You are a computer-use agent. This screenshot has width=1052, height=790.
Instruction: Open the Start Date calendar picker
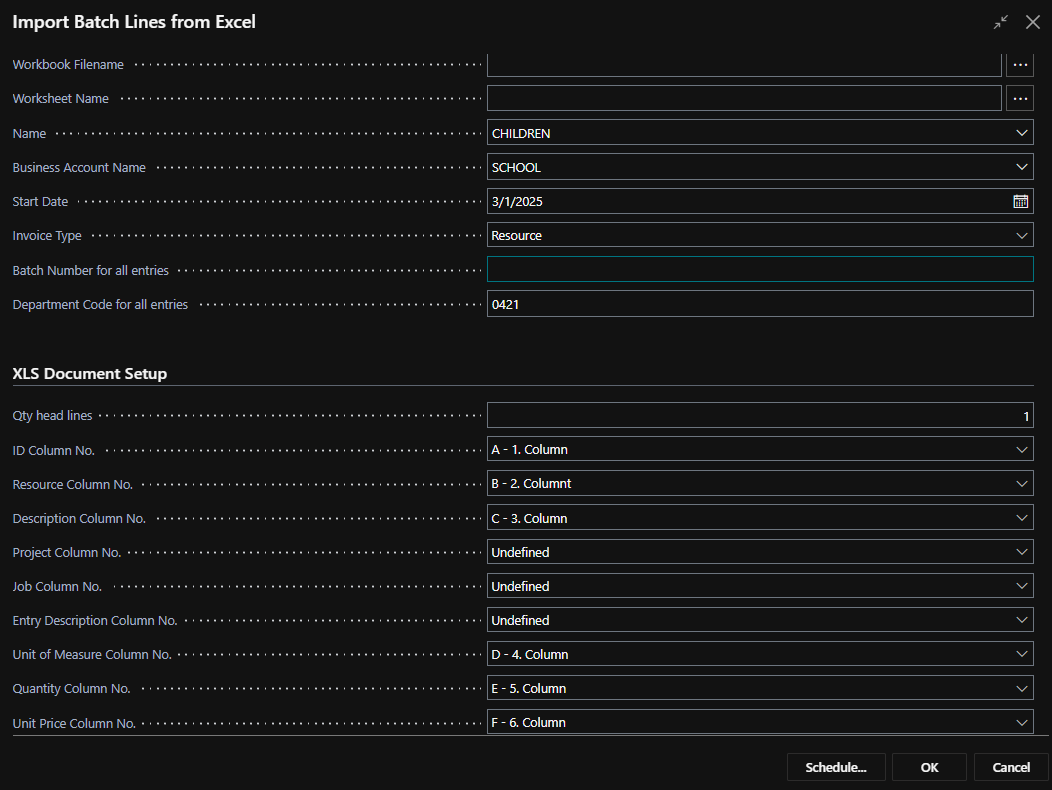(x=1020, y=201)
